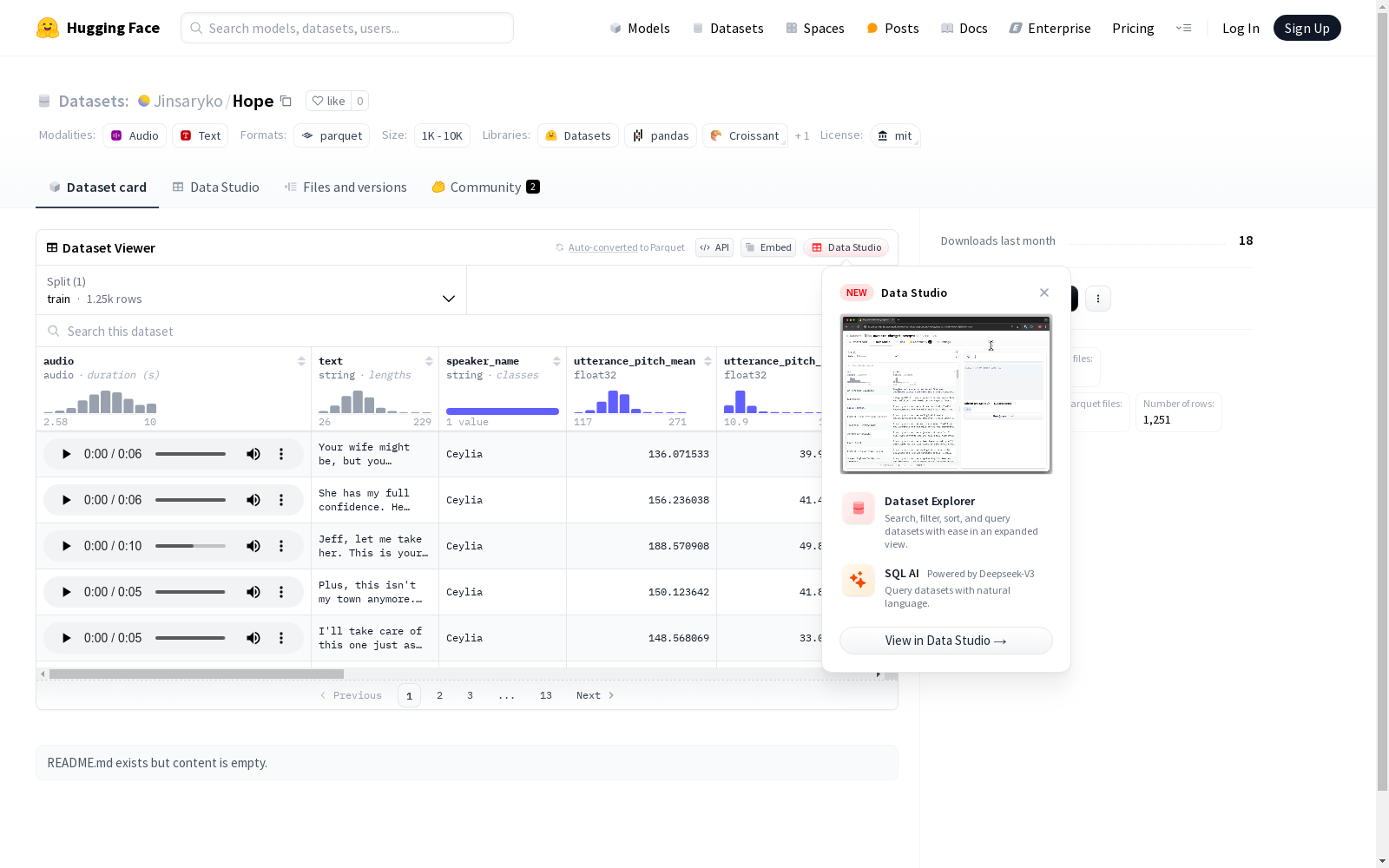Viewport: 1389px width, 868px height.
Task: Open the Models page
Action: point(640,28)
